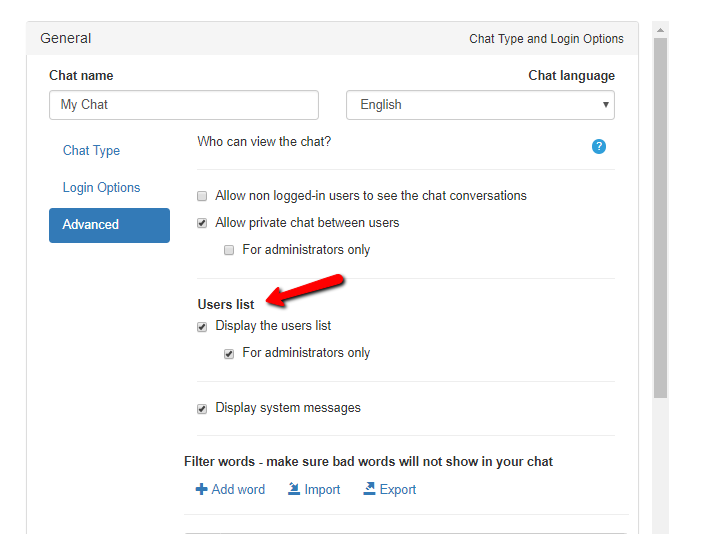Click the Filter words heading text
703x534 pixels.
click(368, 462)
